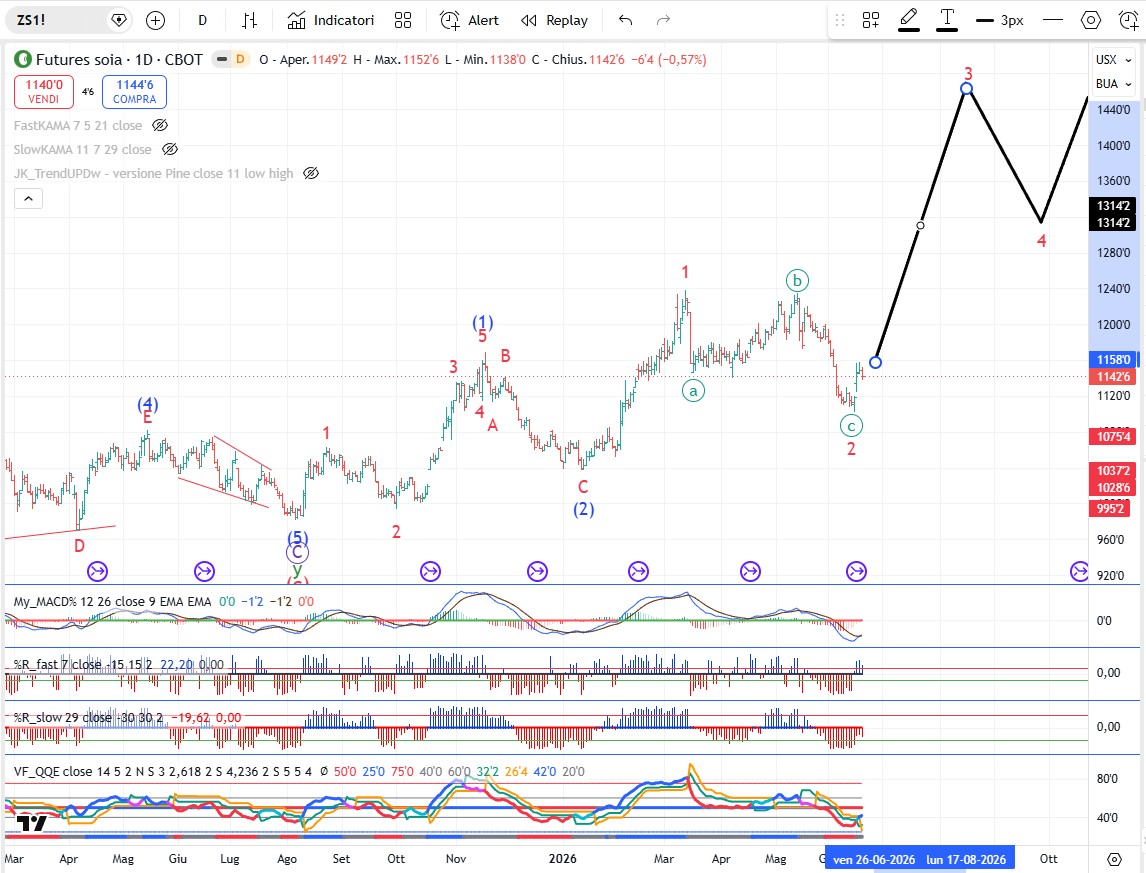Show the hidden FastKAMA indicator
1146x873 pixels.
tap(159, 126)
